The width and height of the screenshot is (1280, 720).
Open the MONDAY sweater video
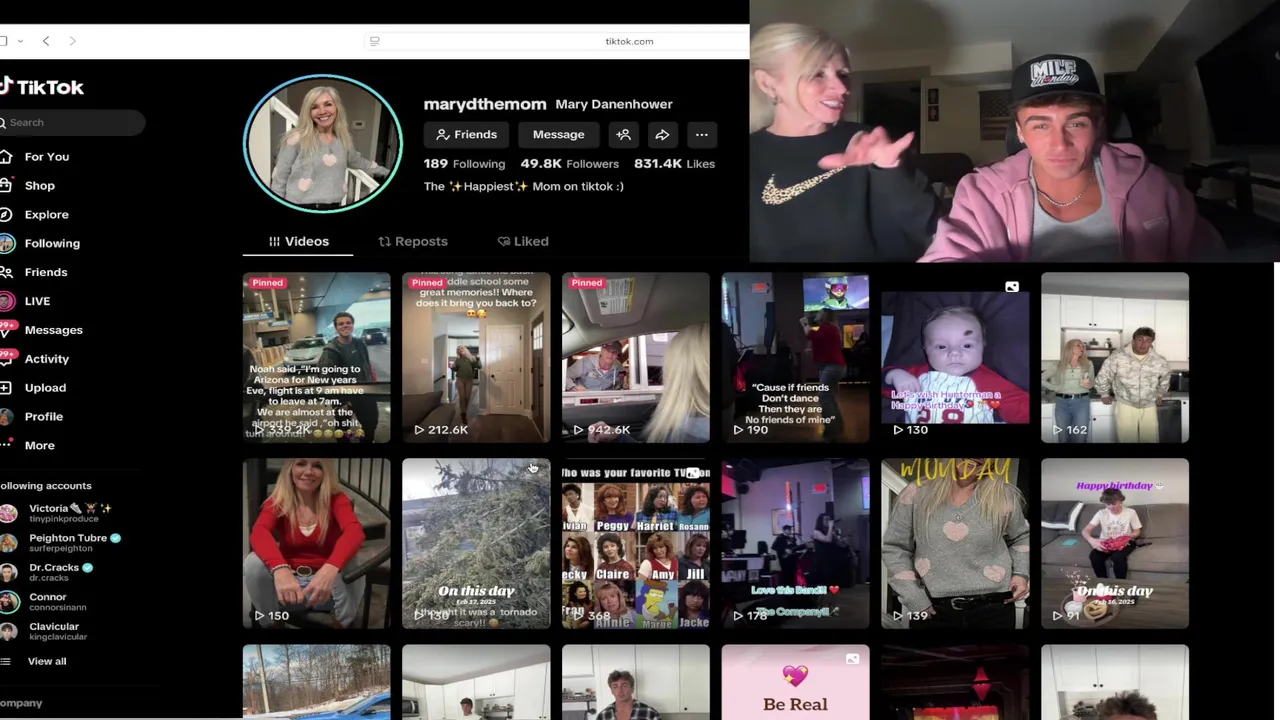(955, 543)
